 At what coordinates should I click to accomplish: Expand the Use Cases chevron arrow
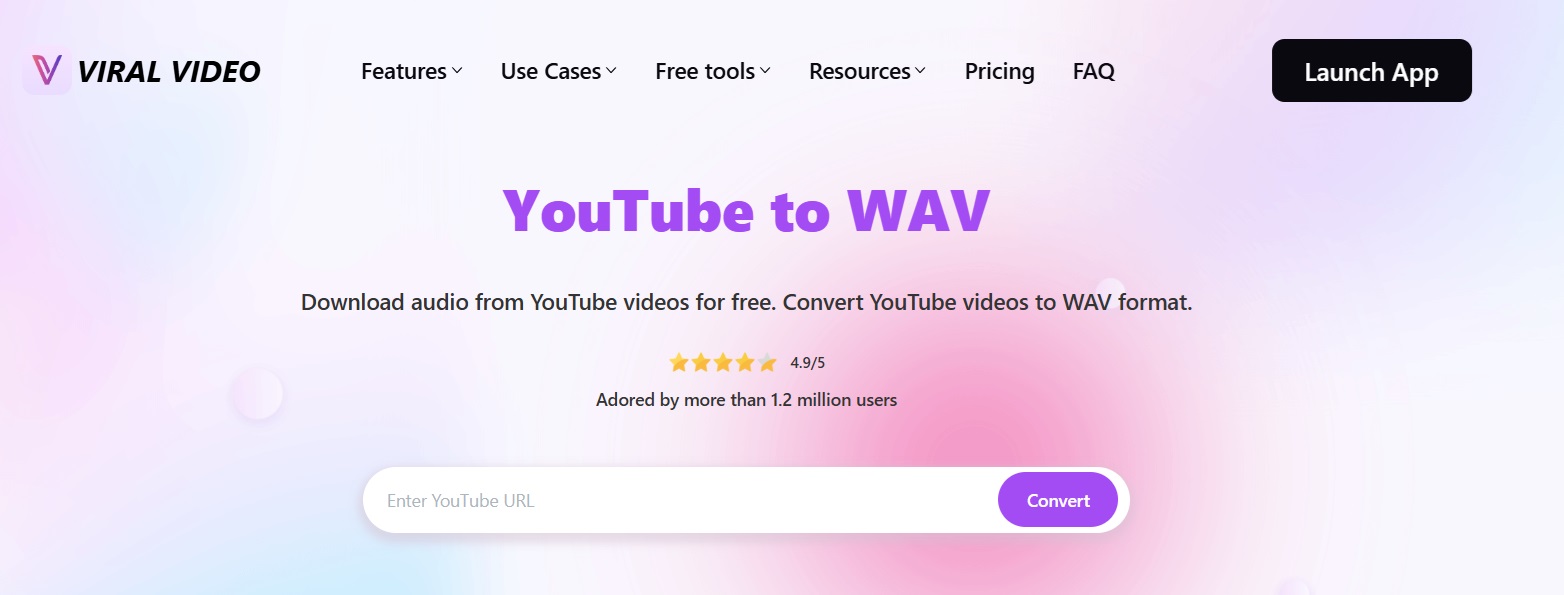611,71
